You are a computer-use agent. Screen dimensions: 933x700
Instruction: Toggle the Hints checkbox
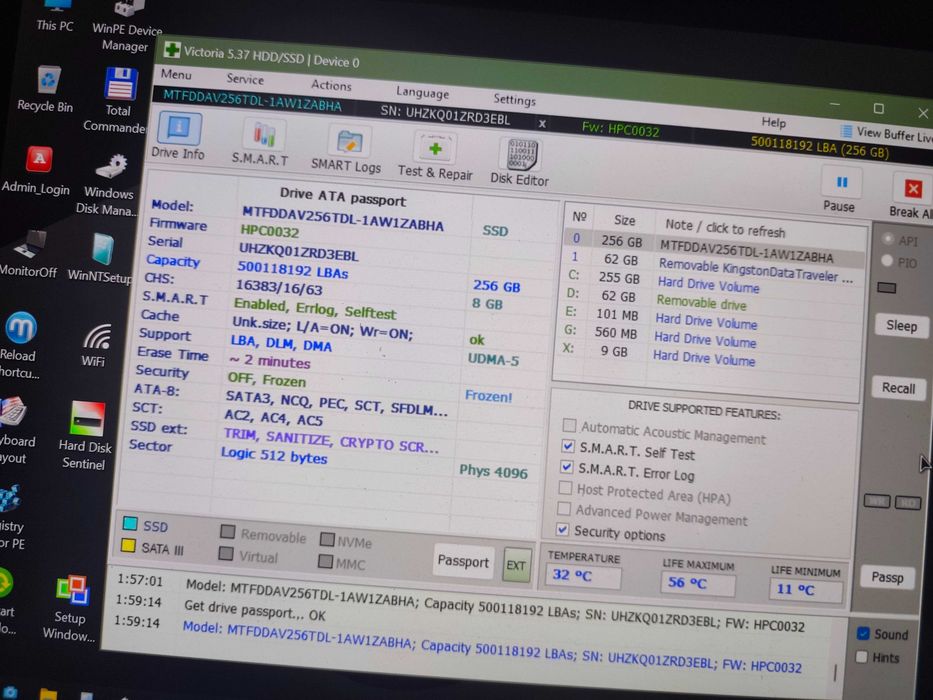(x=861, y=656)
